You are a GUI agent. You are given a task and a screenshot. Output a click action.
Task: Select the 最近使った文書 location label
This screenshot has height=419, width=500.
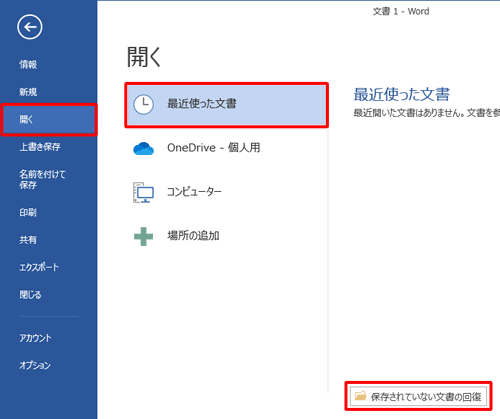pos(202,104)
